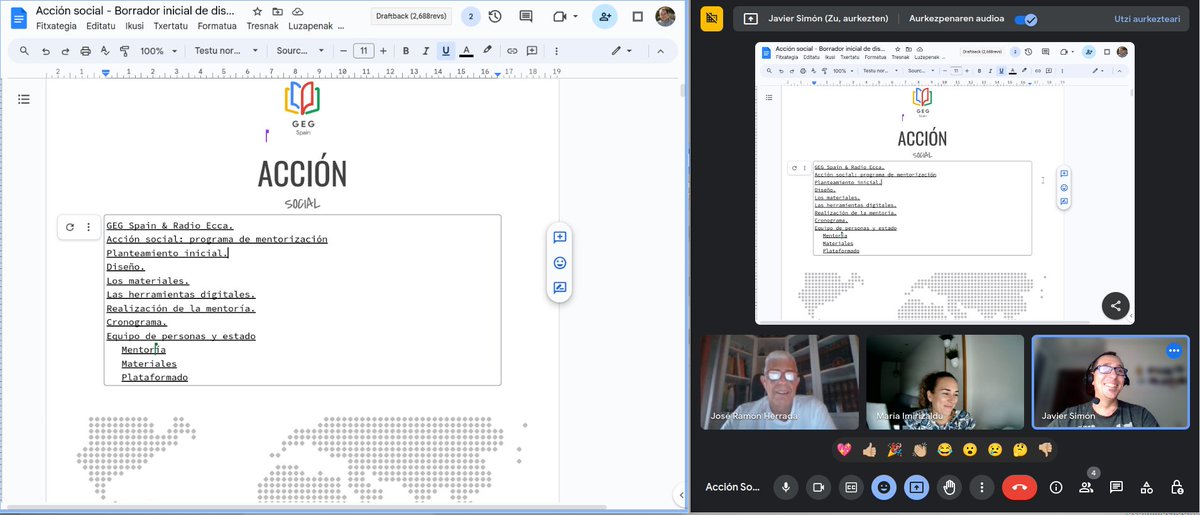Insert a link from the toolbar
The width and height of the screenshot is (1200, 515).
[512, 50]
